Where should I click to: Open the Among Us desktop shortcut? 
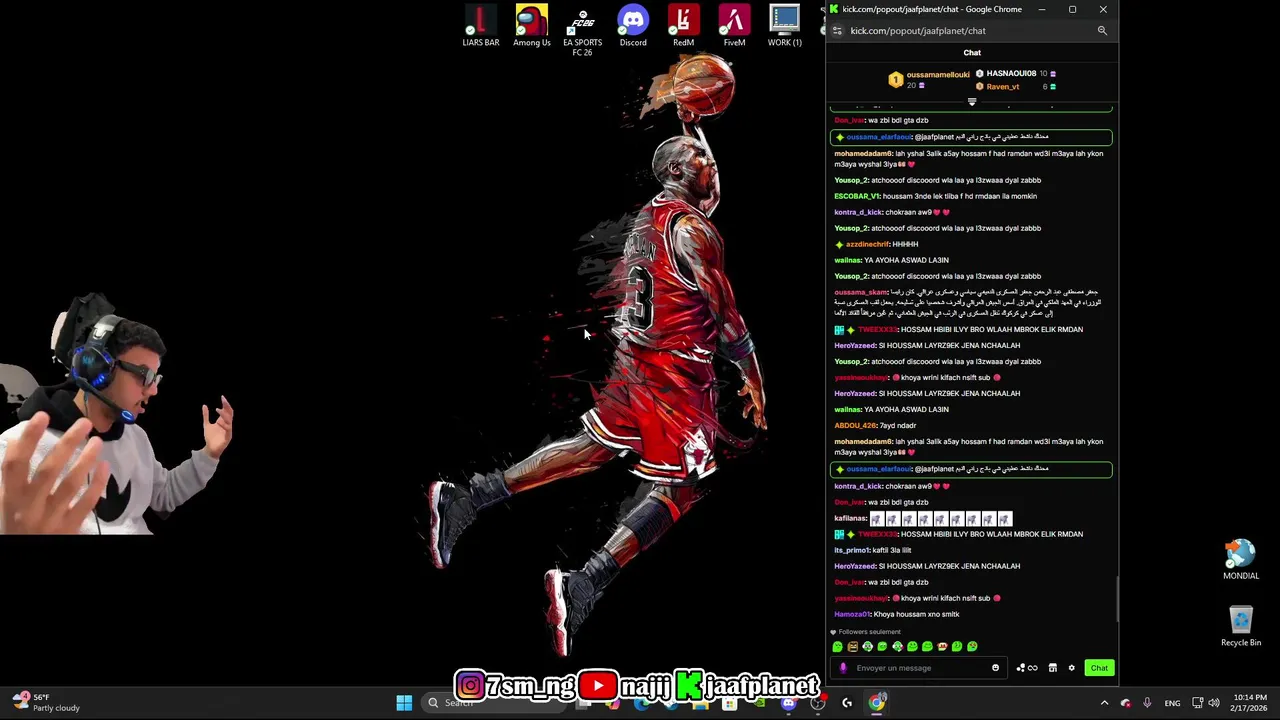click(x=531, y=27)
